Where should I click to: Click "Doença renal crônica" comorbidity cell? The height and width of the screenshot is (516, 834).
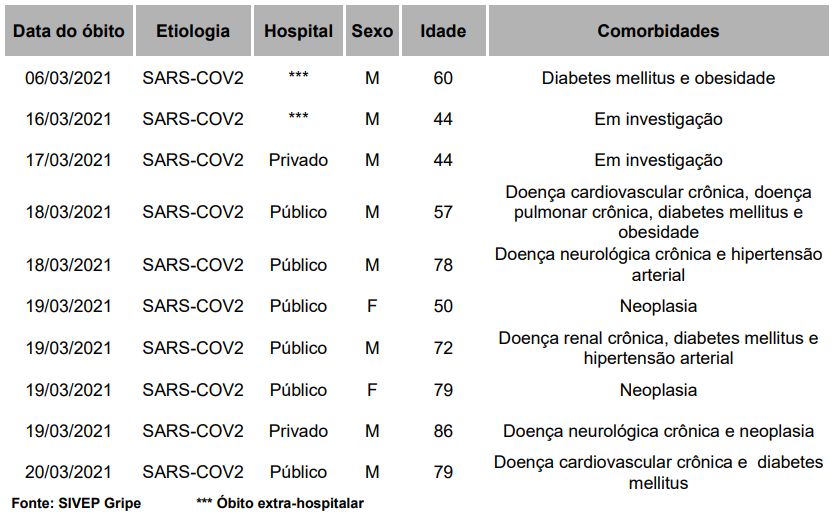click(x=658, y=348)
